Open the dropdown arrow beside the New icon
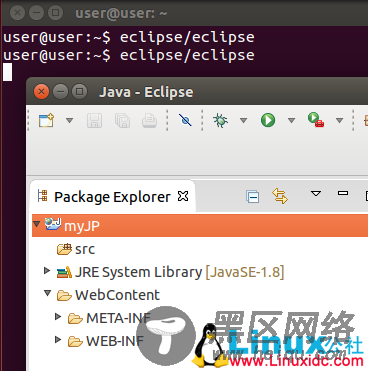 tap(69, 120)
